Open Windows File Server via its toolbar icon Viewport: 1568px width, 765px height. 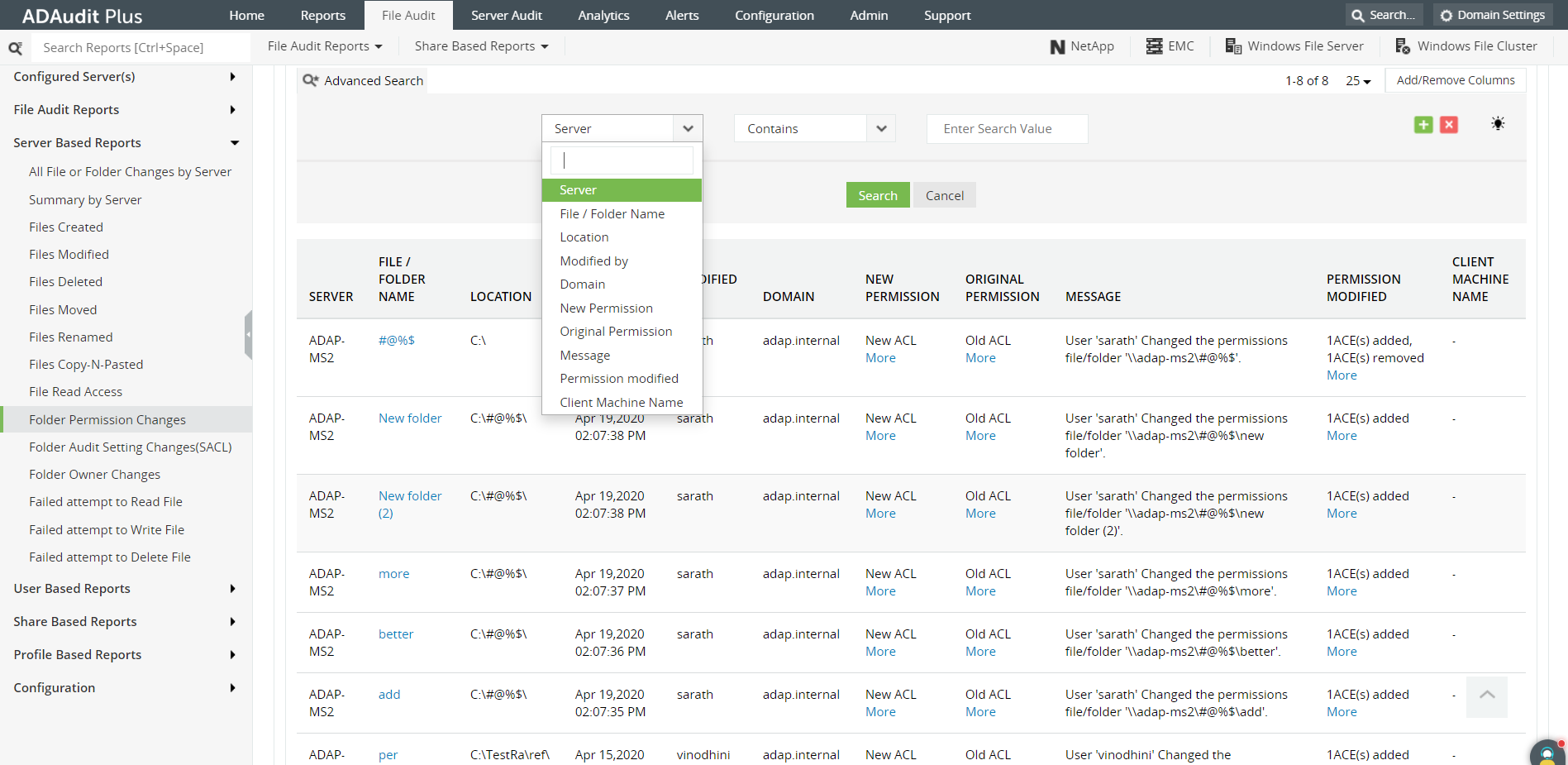pyautogui.click(x=1232, y=46)
